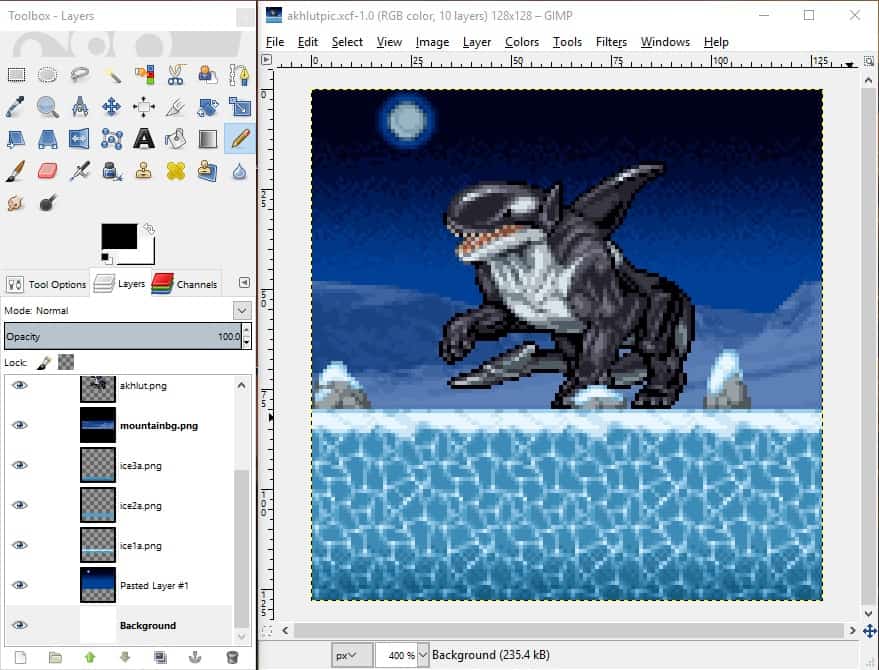879x670 pixels.
Task: Hide the mountainbg.png layer
Action: pyautogui.click(x=20, y=425)
